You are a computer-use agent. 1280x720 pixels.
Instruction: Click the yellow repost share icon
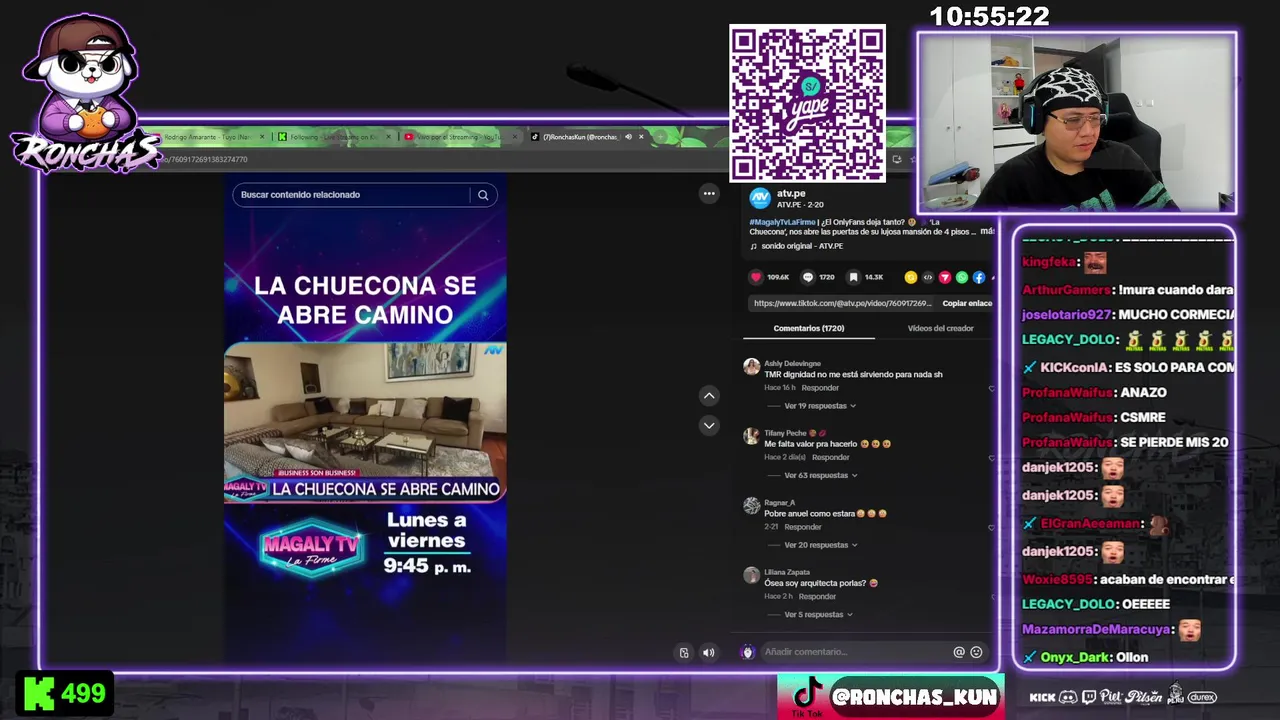[x=910, y=277]
